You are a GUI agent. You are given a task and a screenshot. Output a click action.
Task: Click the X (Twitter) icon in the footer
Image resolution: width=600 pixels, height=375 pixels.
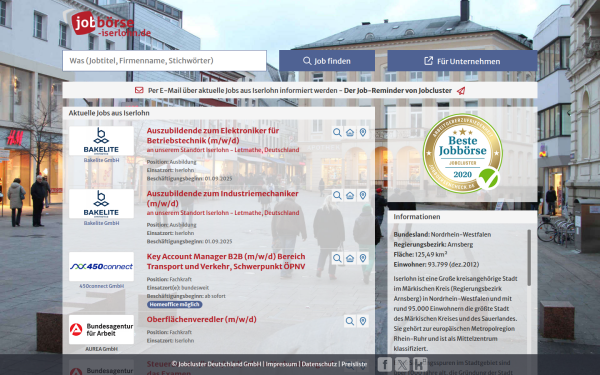(x=402, y=364)
